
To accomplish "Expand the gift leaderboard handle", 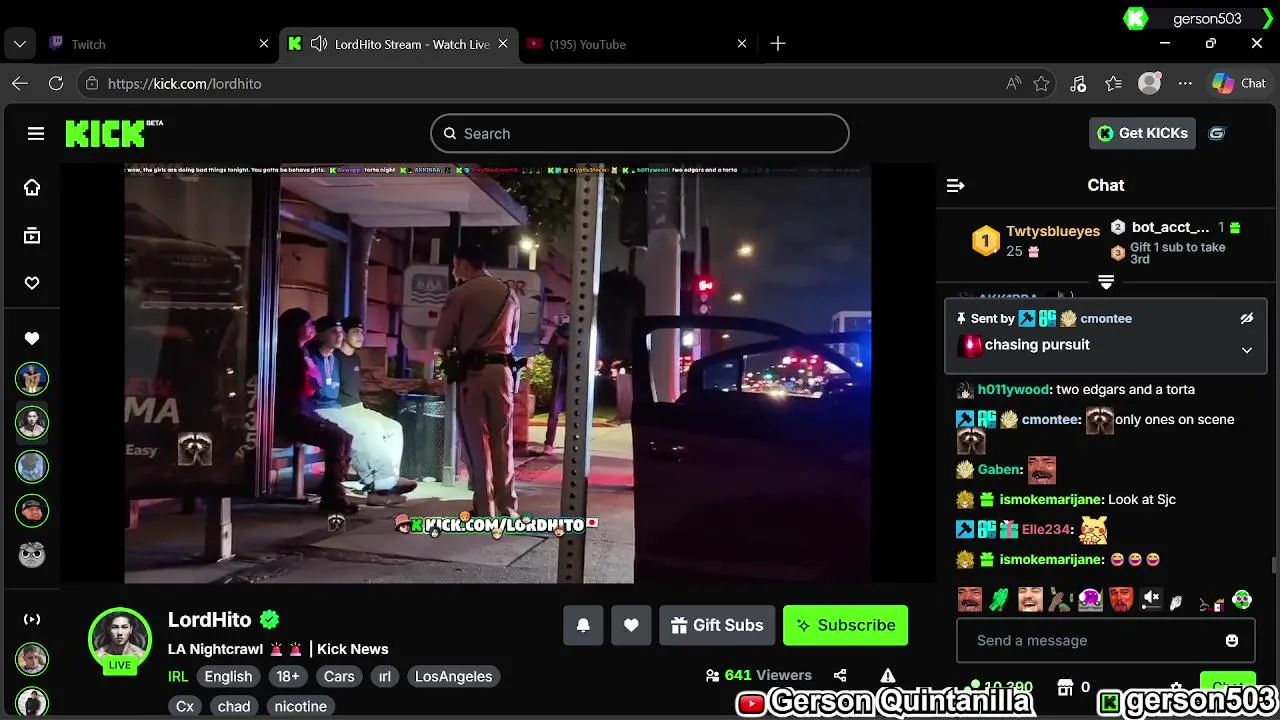I will [1106, 282].
